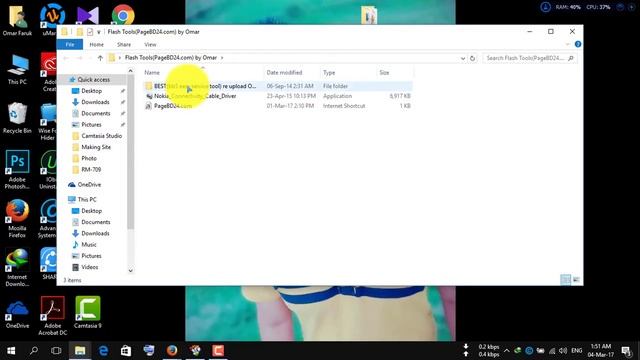Open pinned Desktop under Quick access
Screen dimensions: 640x360
click(91, 91)
